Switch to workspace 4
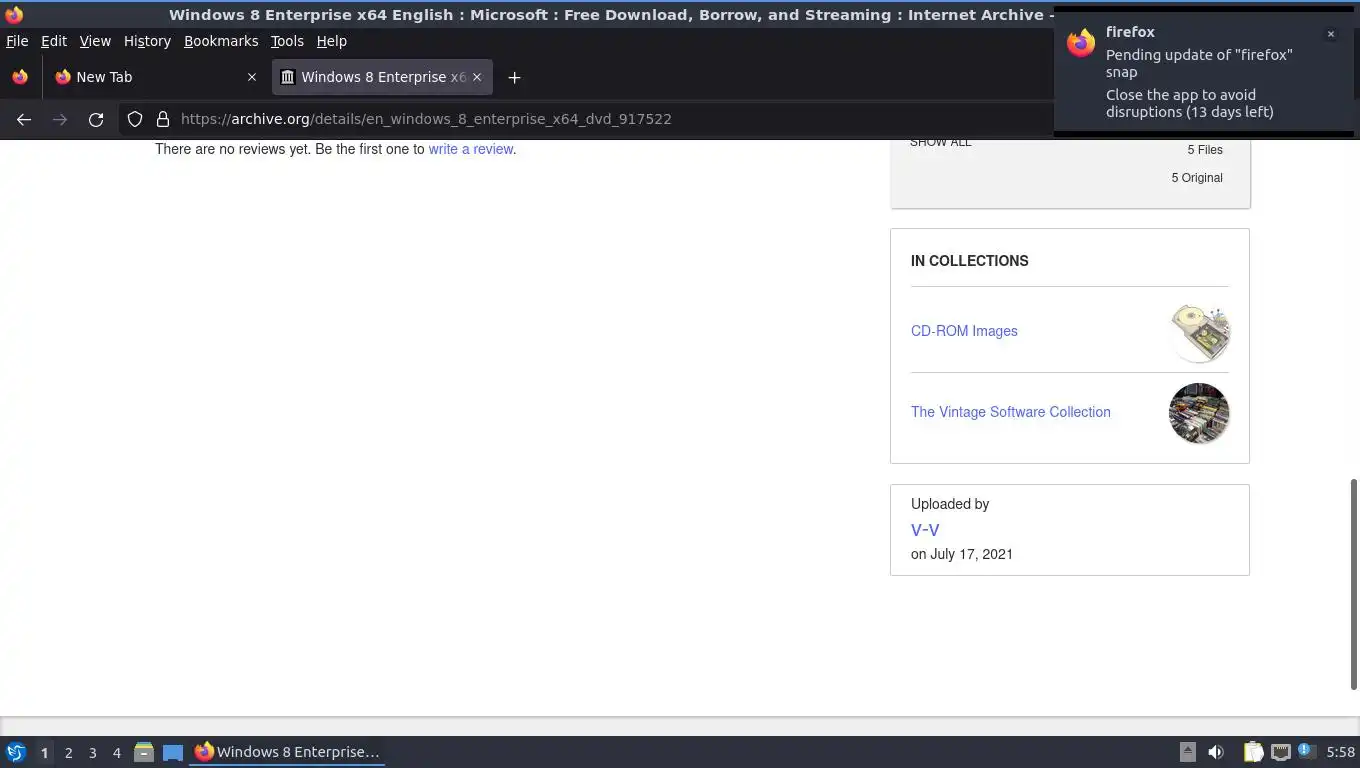Image resolution: width=1360 pixels, height=768 pixels. [x=116, y=753]
